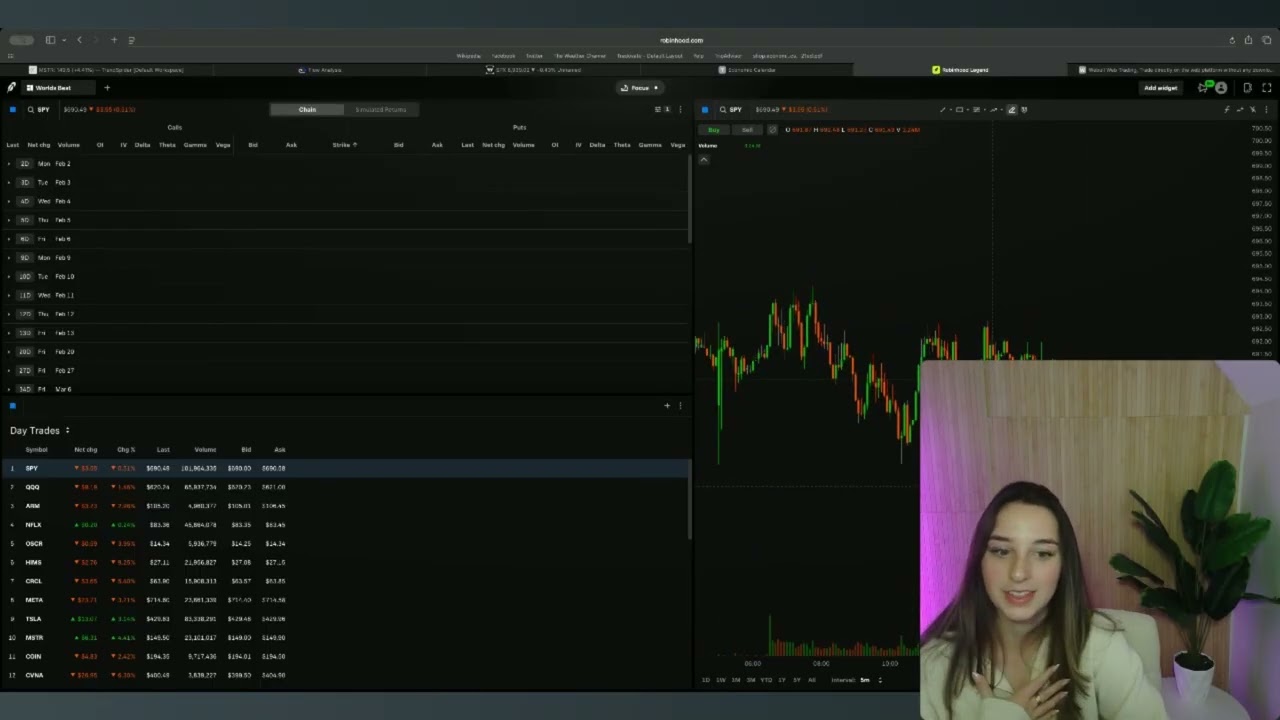Click the watchlist vertical scrollbar
Screen dimensions: 1280x720
(x=690, y=500)
